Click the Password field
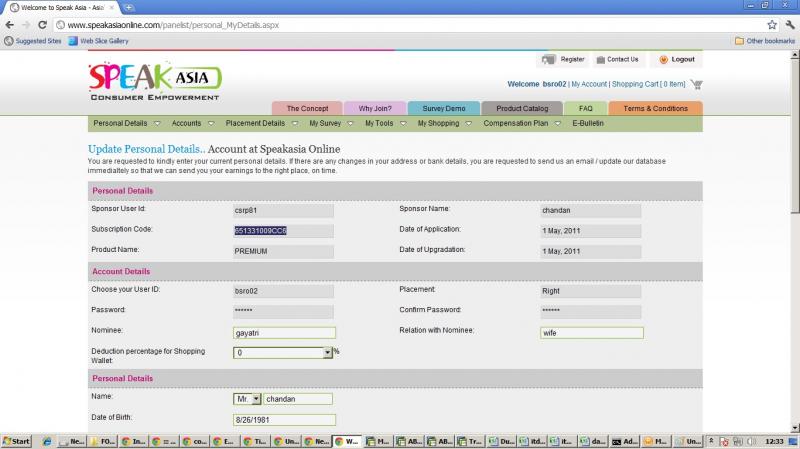Image resolution: width=800 pixels, height=449 pixels. (283, 311)
